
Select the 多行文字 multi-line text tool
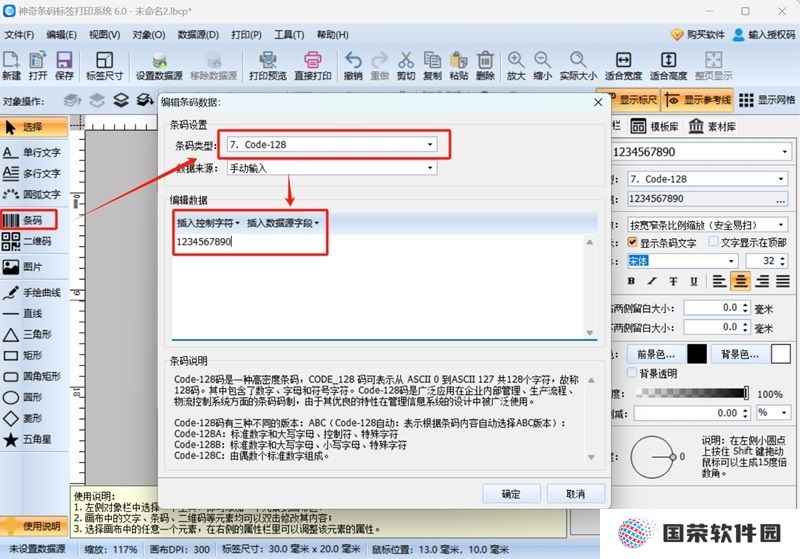pyautogui.click(x=34, y=173)
